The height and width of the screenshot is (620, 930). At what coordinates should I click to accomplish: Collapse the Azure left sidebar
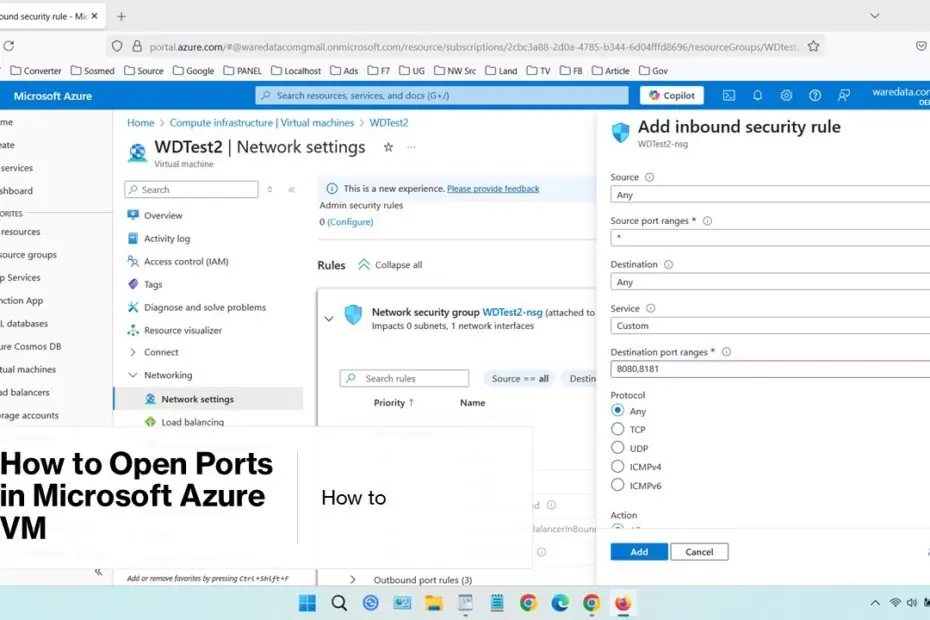[x=98, y=572]
